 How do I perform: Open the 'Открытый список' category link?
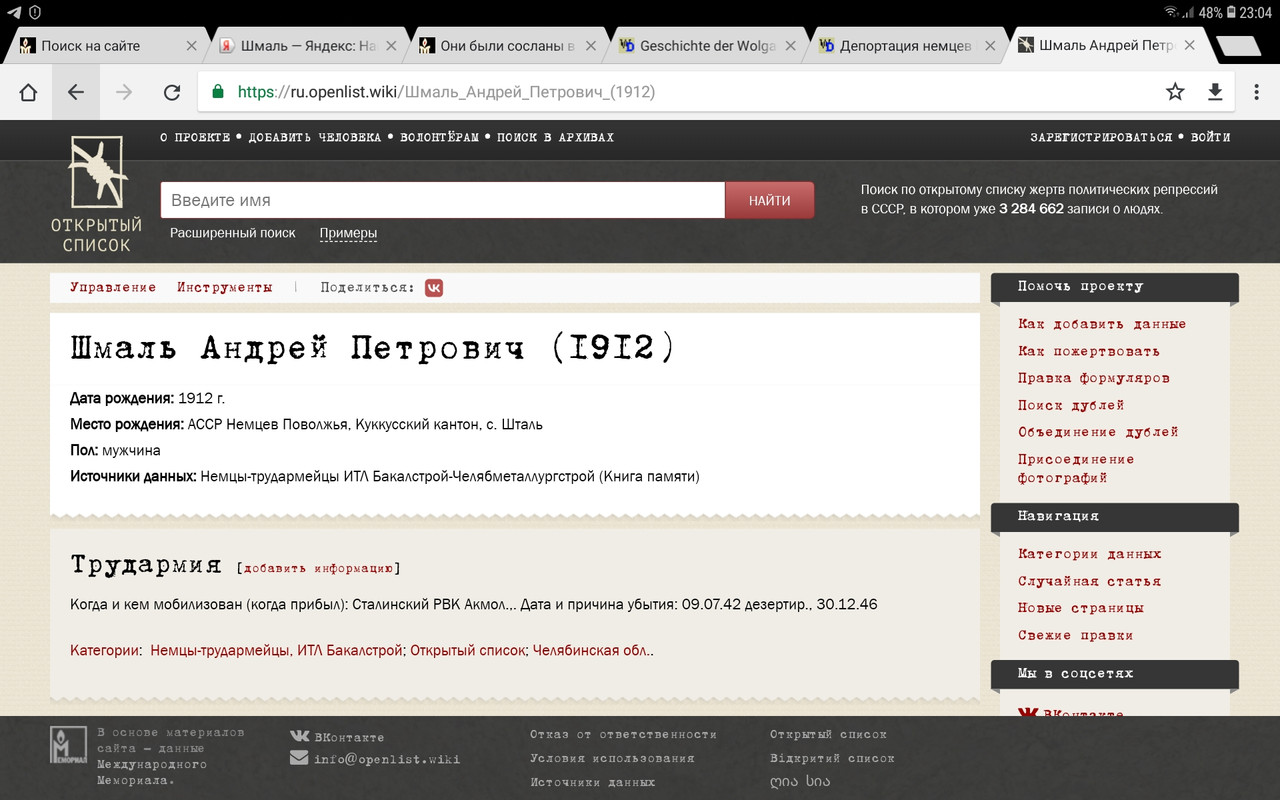click(x=468, y=650)
